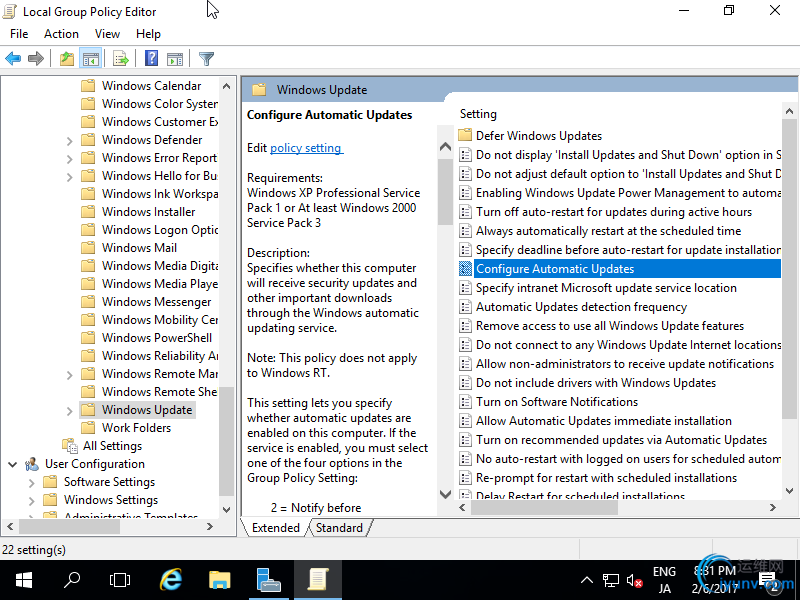Image resolution: width=800 pixels, height=600 pixels.
Task: Expand Software Settings under User Configuration
Action: coord(32,483)
